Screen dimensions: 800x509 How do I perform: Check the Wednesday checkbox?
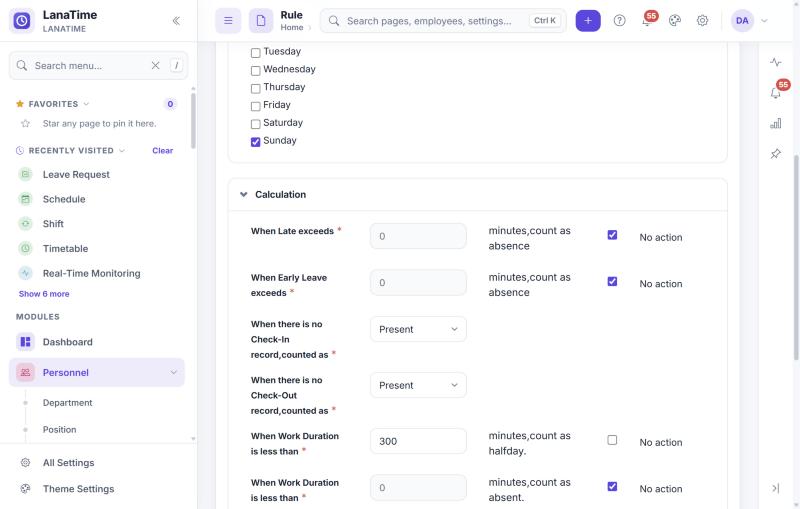(x=256, y=70)
